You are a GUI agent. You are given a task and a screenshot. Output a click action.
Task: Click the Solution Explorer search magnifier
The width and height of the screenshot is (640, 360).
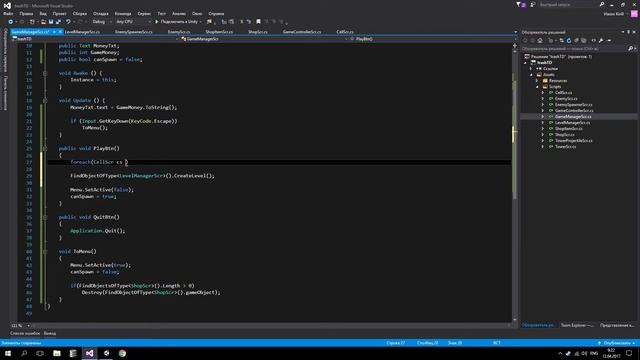point(630,49)
